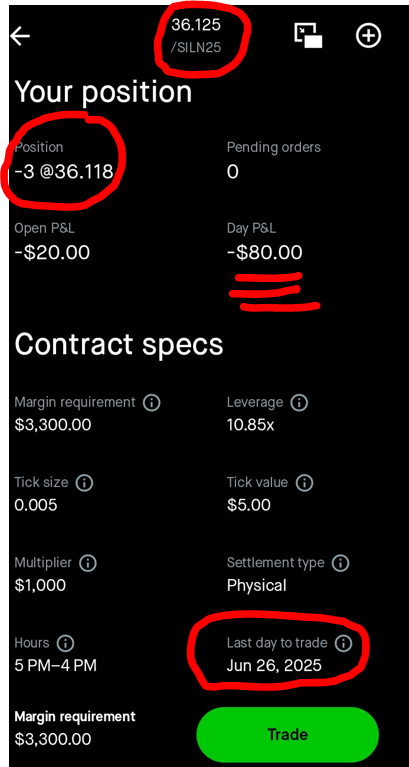
Task: Open Last day to trade info
Action: click(x=343, y=643)
